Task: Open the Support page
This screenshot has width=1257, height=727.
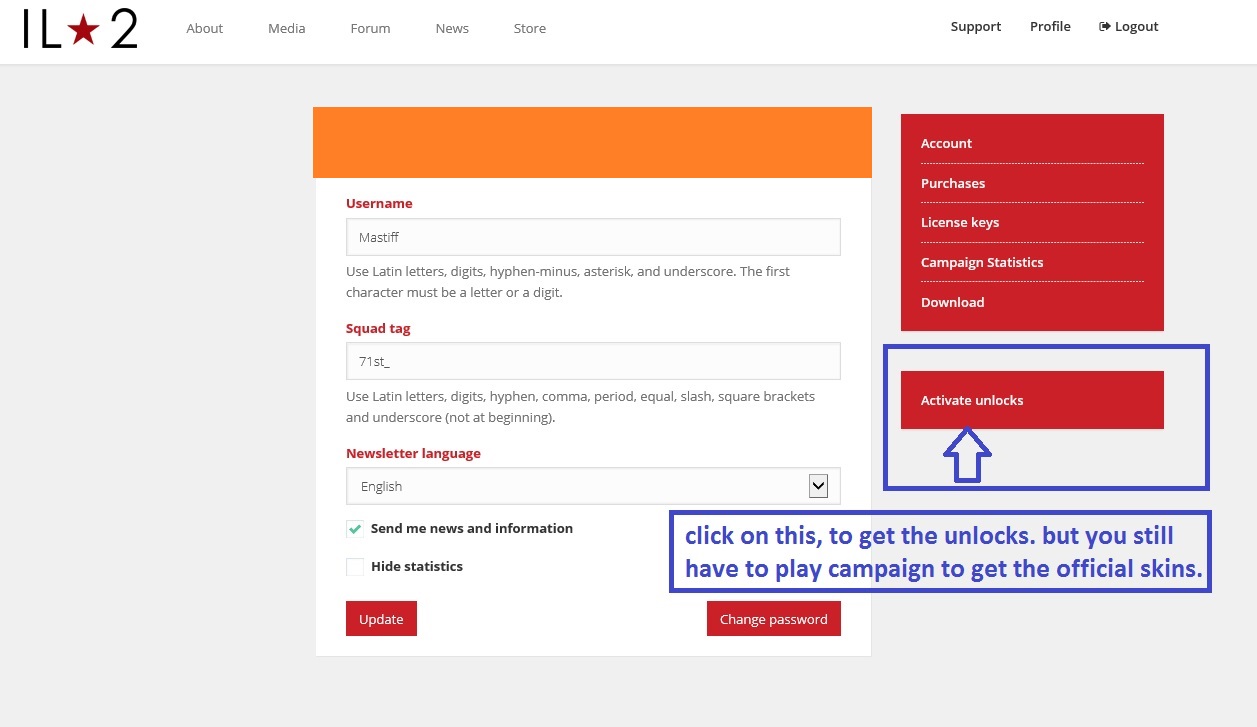Action: pyautogui.click(x=976, y=27)
